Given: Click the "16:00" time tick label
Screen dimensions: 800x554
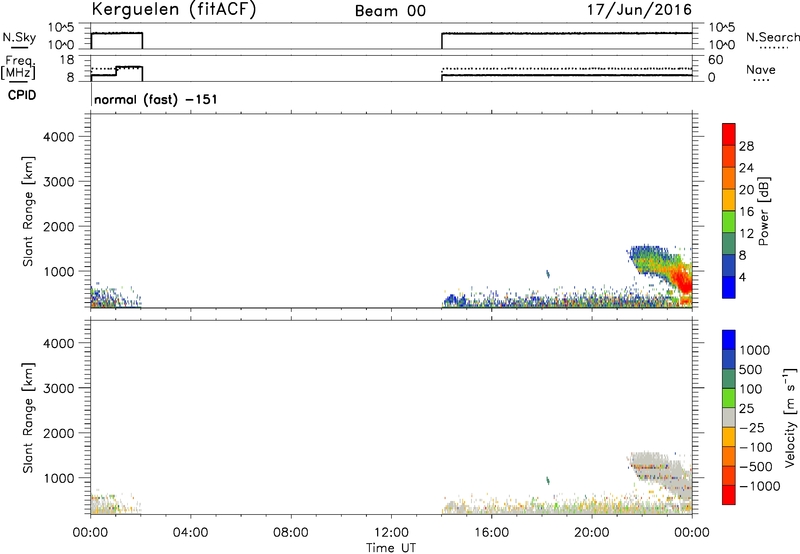Looking at the screenshot, I should [491, 533].
